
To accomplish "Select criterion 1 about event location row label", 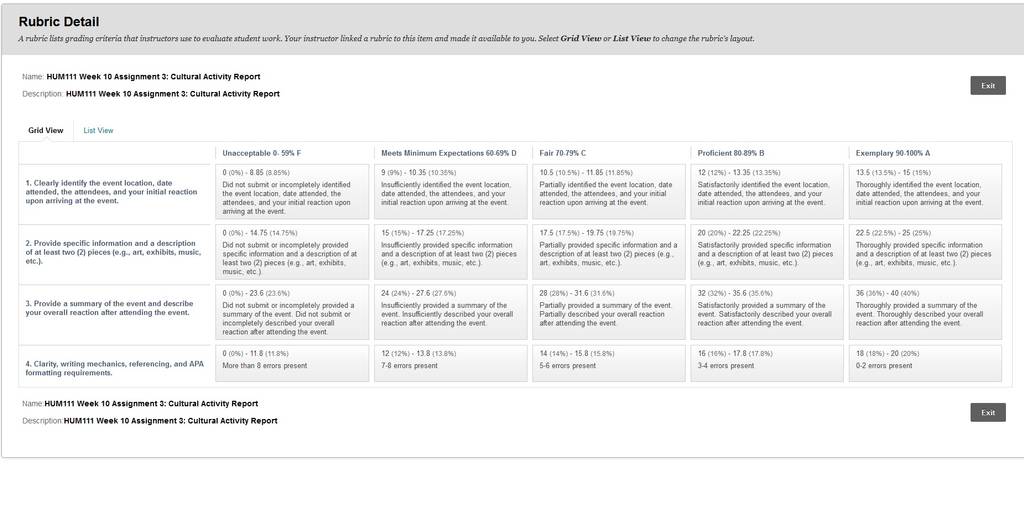I will pyautogui.click(x=112, y=192).
